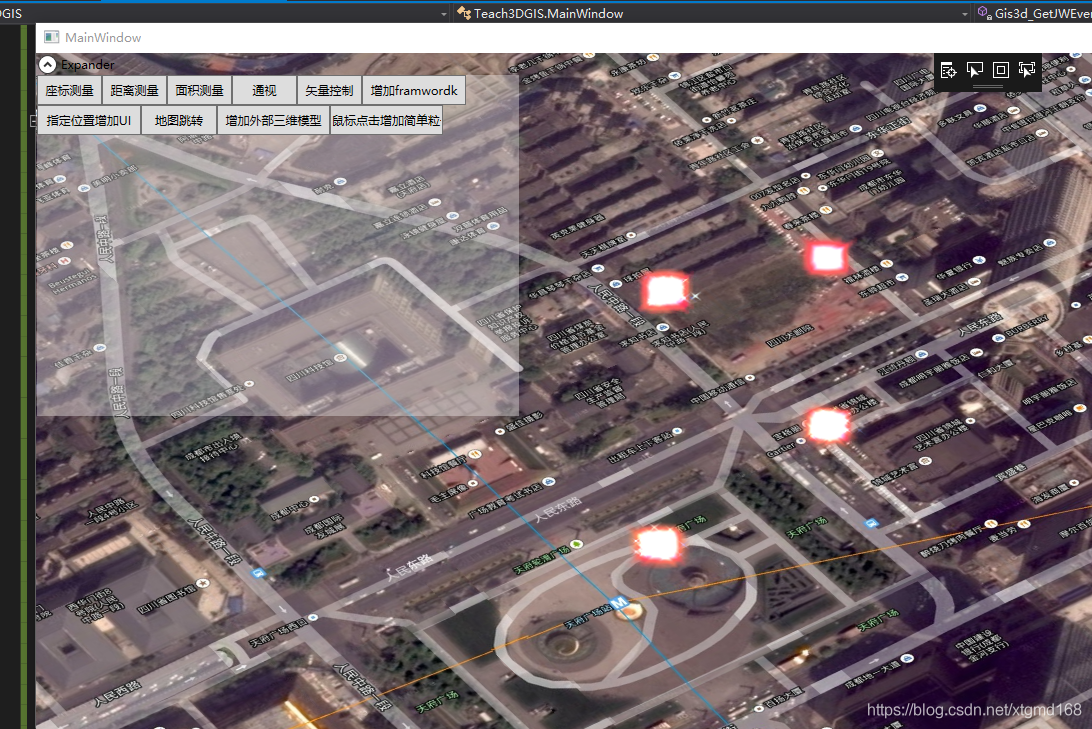Click the BURBERRY map label
The width and height of the screenshot is (1092, 729).
(x=1027, y=327)
